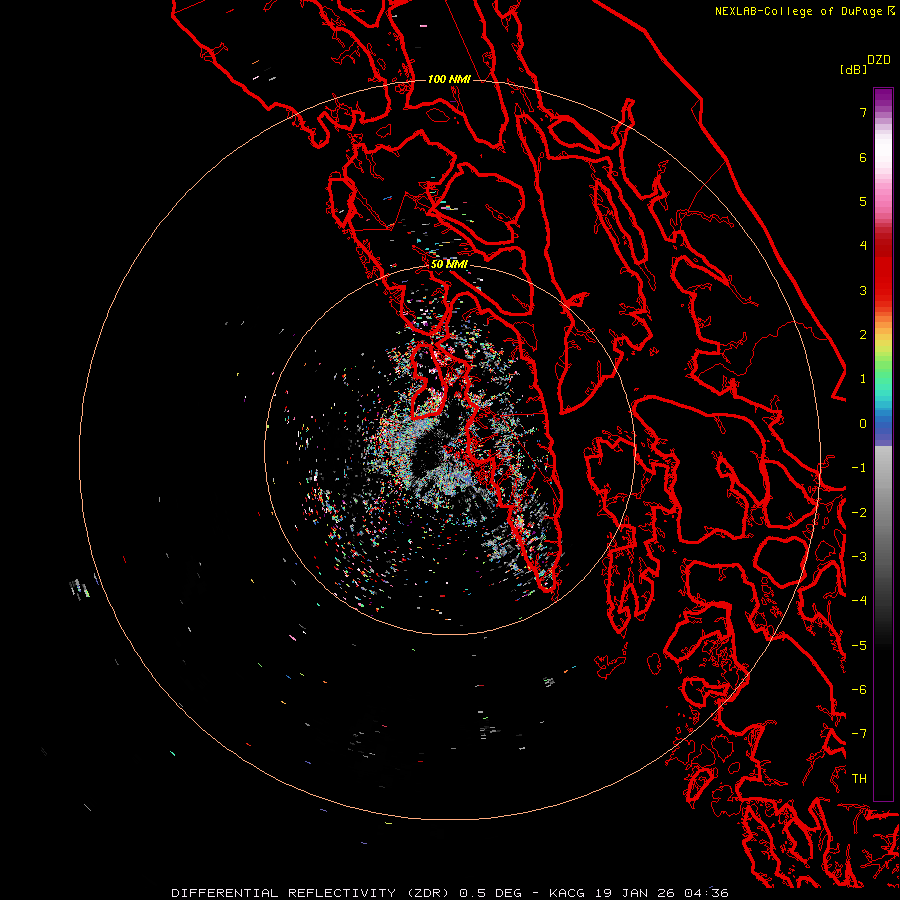The image size is (900, 900).
Task: Click the colorbar label "4"
Action: 863,246
